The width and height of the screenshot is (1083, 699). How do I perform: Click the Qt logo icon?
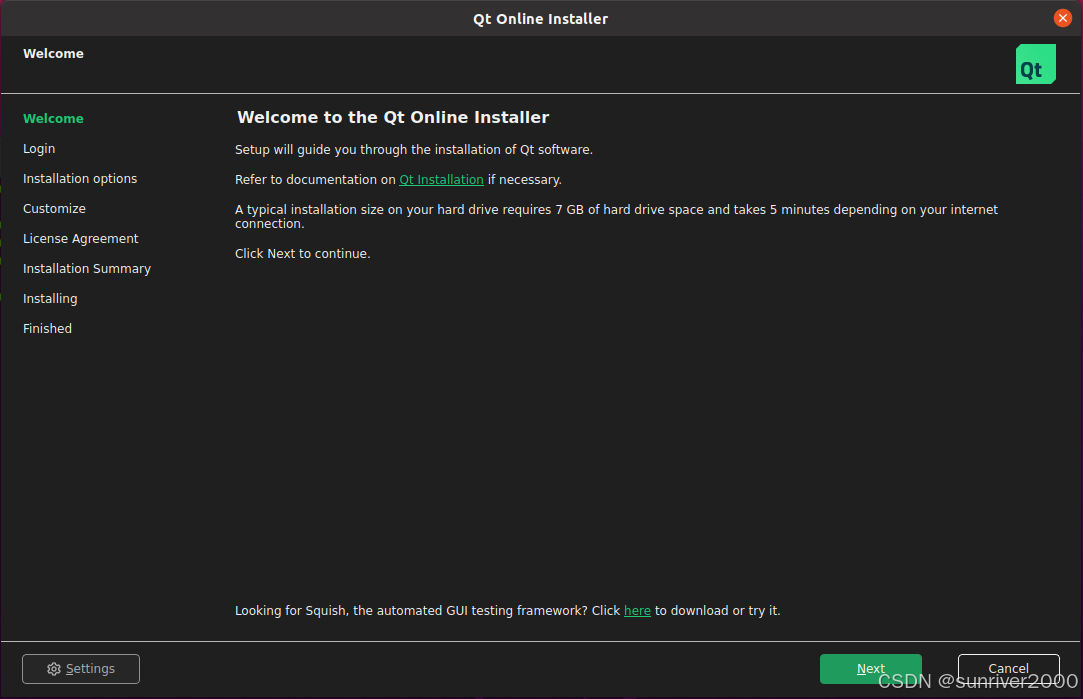pos(1035,64)
